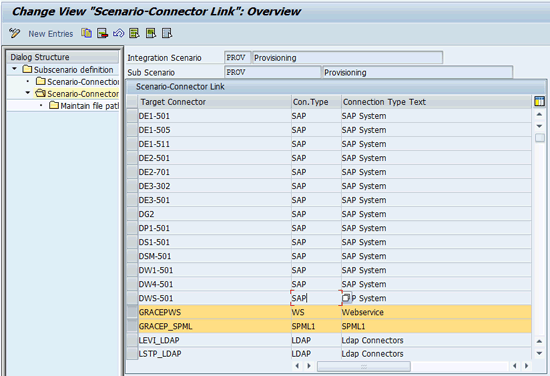Screen dimensions: 550x376
Task: Select the row marker for DE1-505
Action: 132,130
